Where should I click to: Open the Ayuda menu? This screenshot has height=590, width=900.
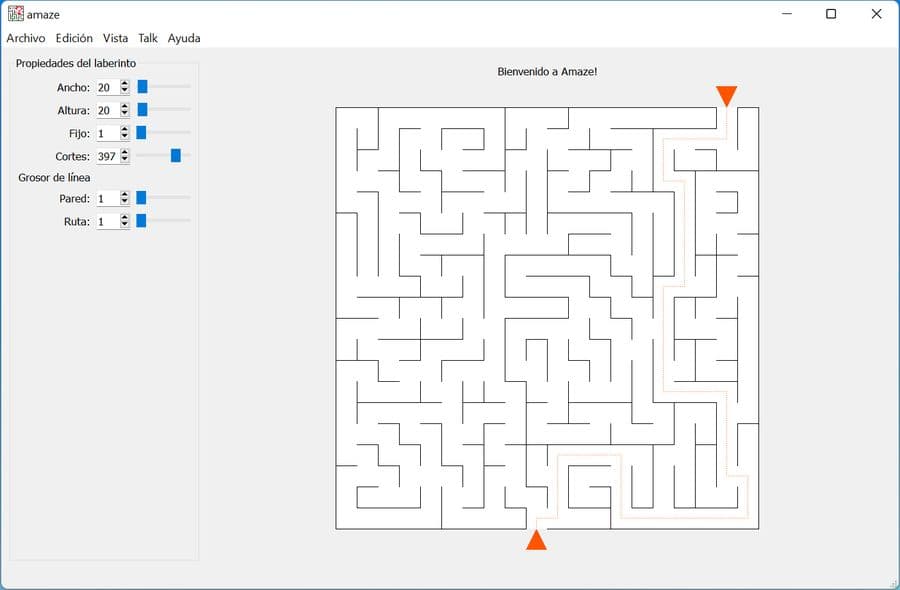184,38
